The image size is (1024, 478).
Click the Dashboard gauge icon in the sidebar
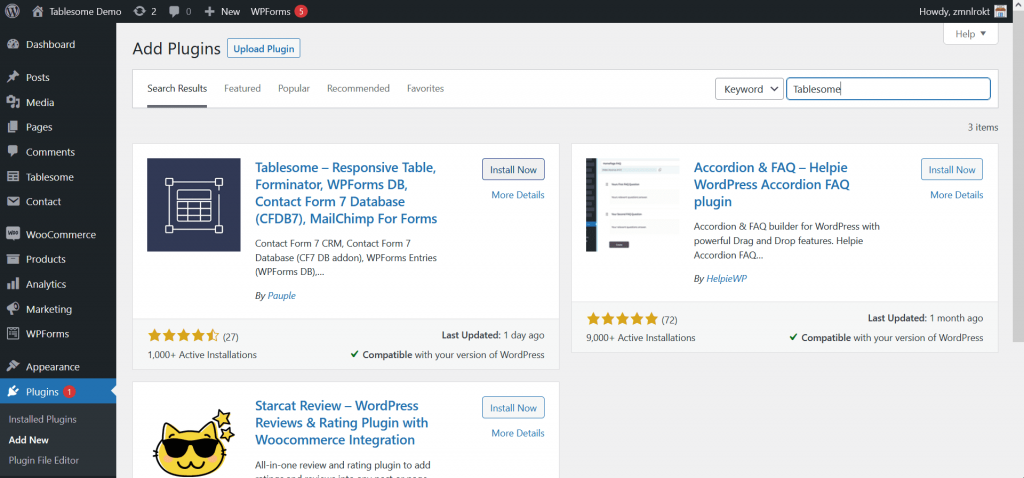pos(12,44)
